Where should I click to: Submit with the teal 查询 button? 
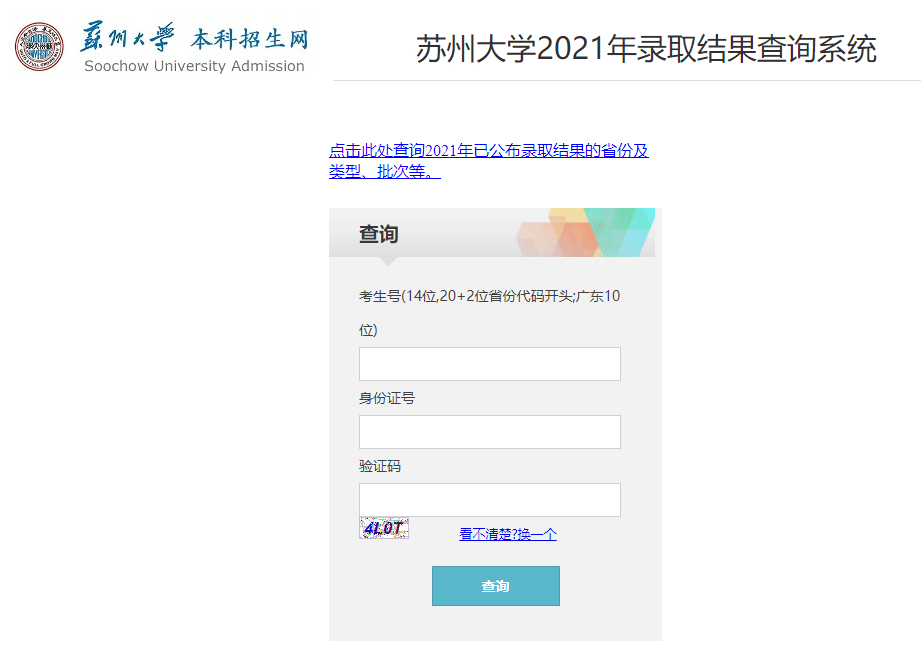496,586
